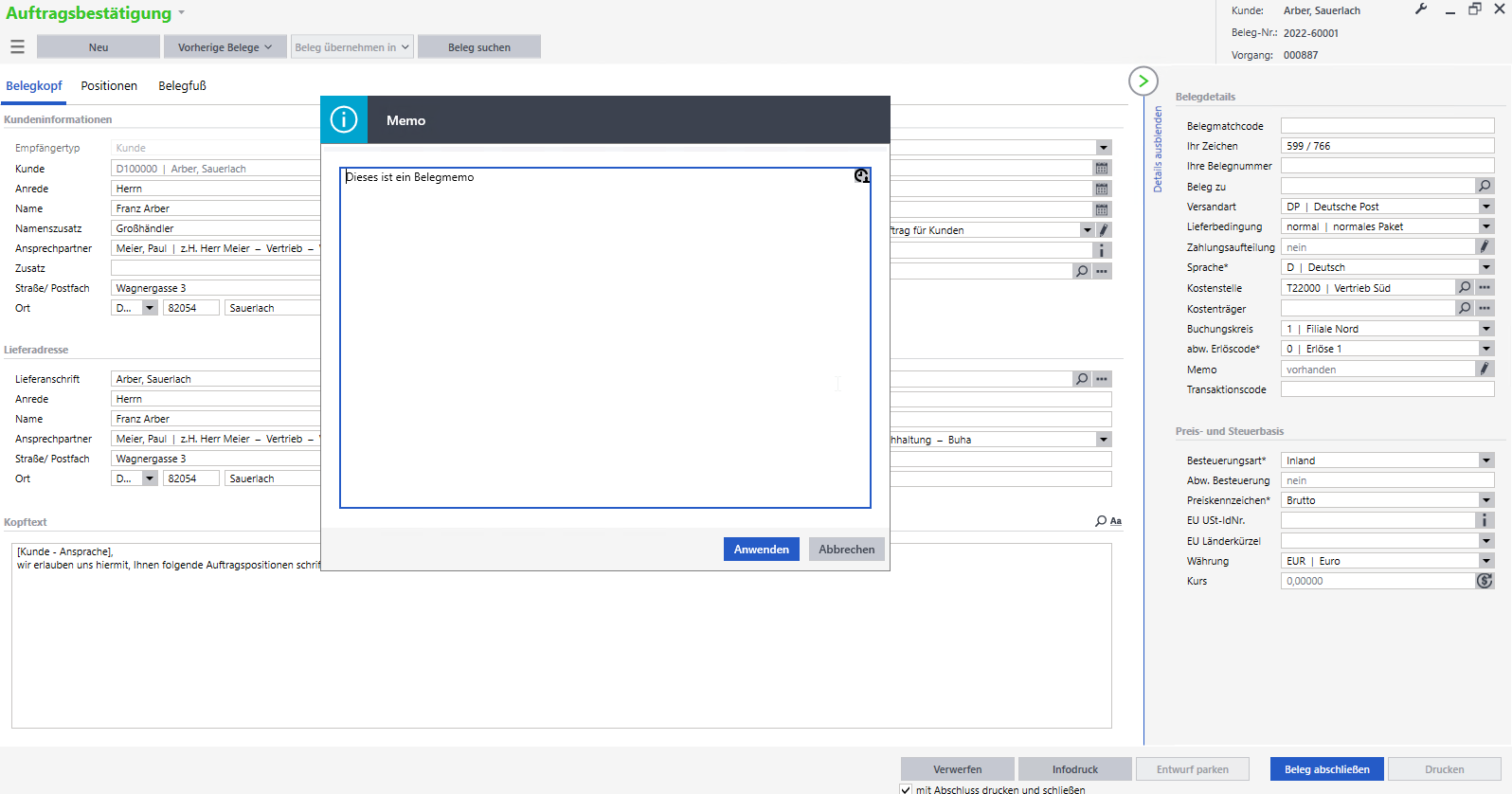Open the topmost calendar icon behind the dialog
The image size is (1512, 794).
click(x=1102, y=169)
